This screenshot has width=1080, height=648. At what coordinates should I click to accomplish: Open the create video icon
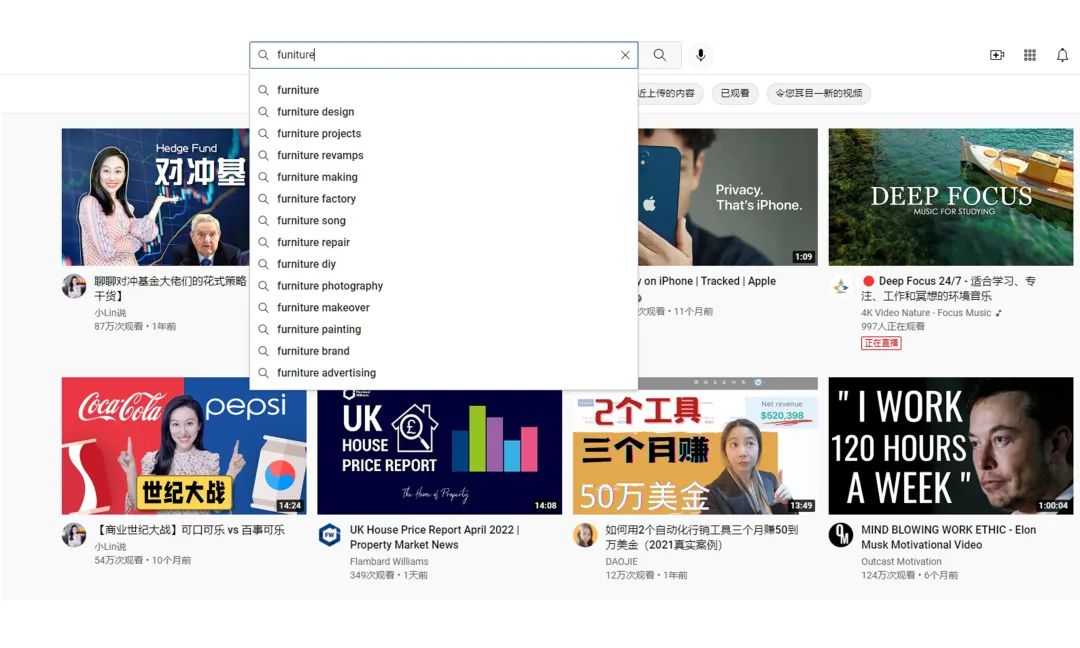tap(997, 55)
